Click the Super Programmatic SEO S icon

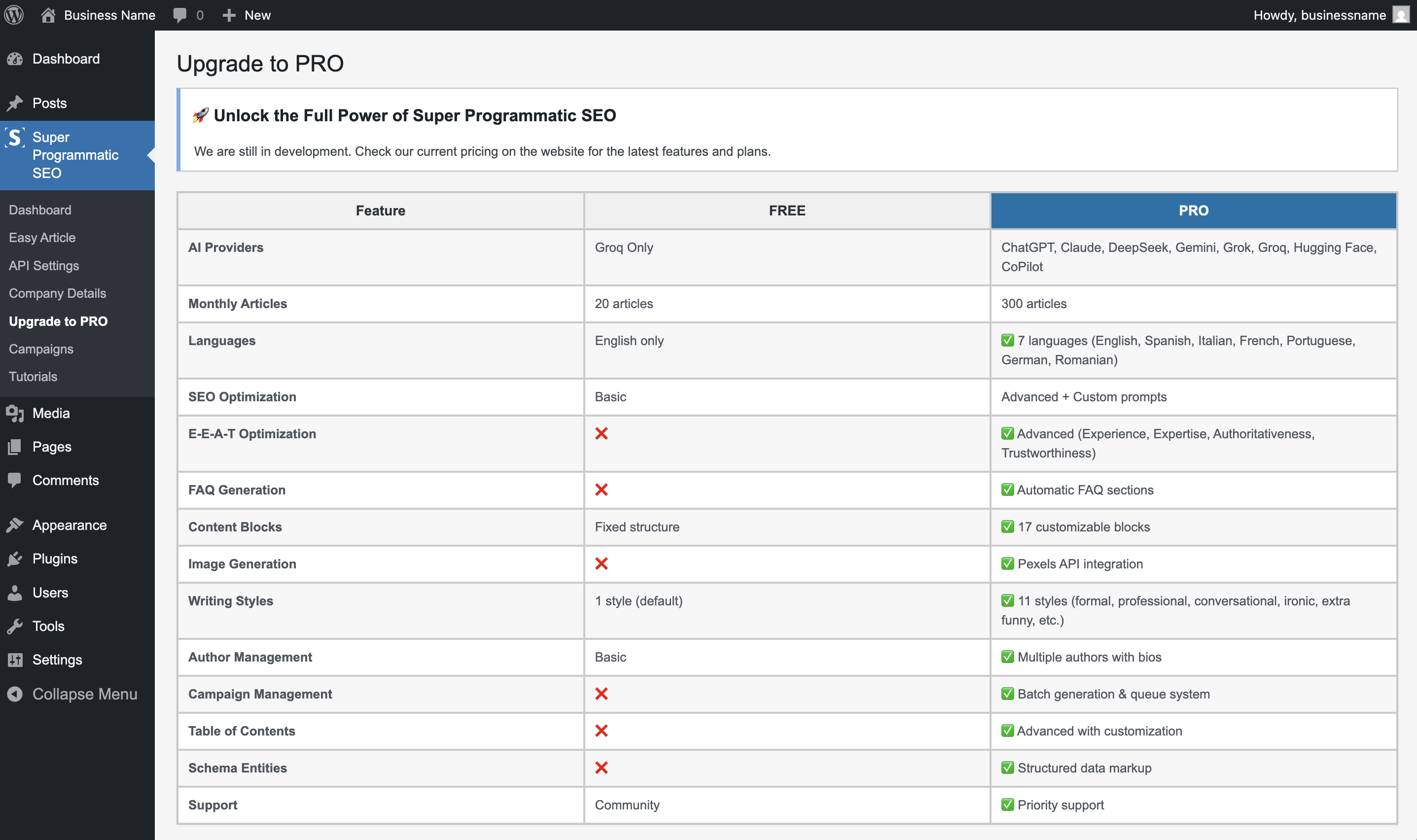pos(15,138)
